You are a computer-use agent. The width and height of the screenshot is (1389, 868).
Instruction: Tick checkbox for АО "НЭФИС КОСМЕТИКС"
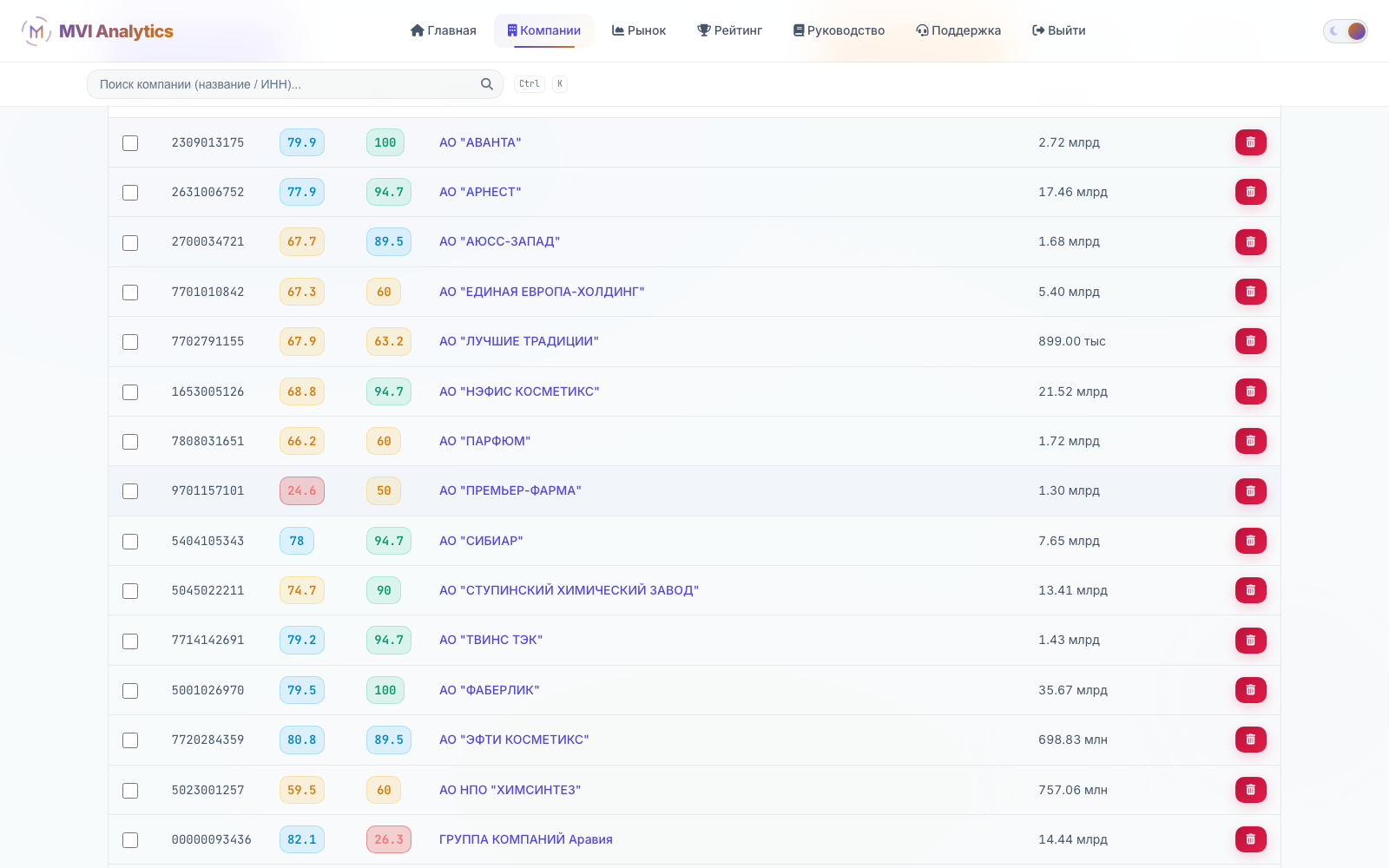pos(130,392)
